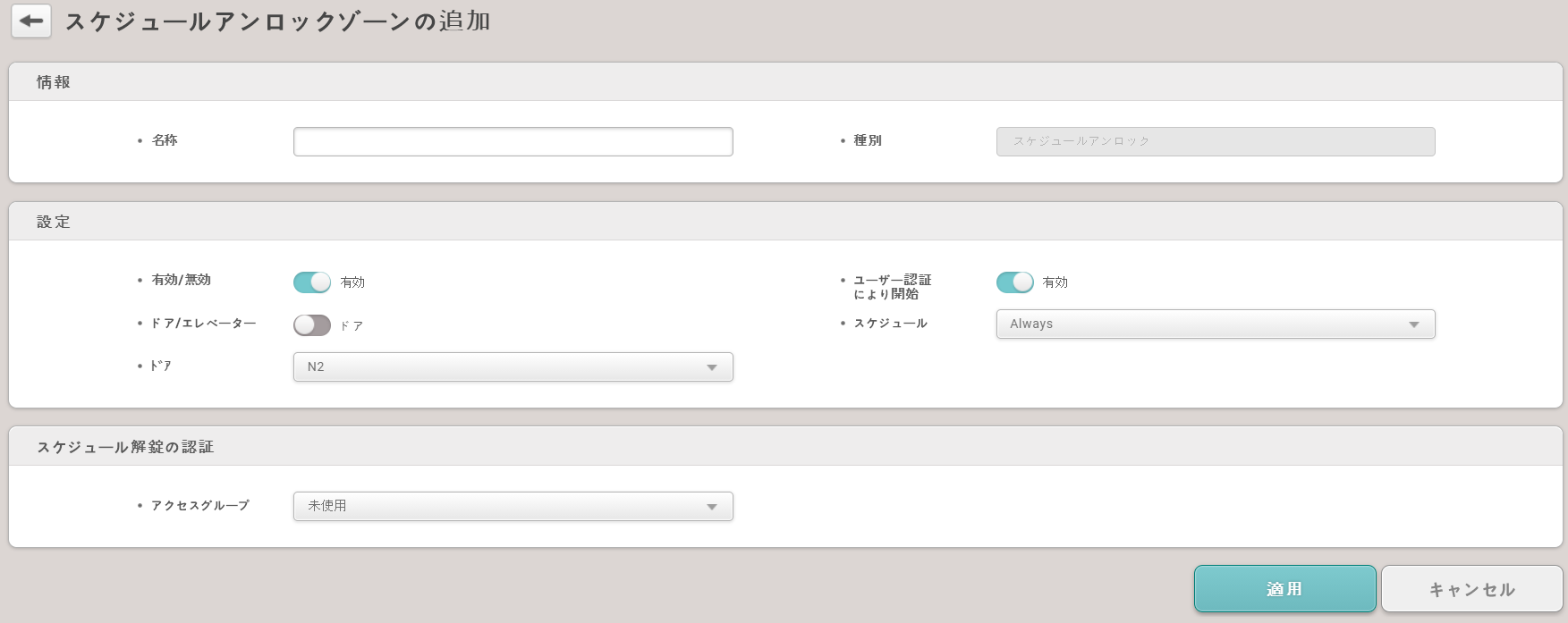1568x623 pixels.
Task: Click the disabled 種別 field
Action: pos(1215,141)
